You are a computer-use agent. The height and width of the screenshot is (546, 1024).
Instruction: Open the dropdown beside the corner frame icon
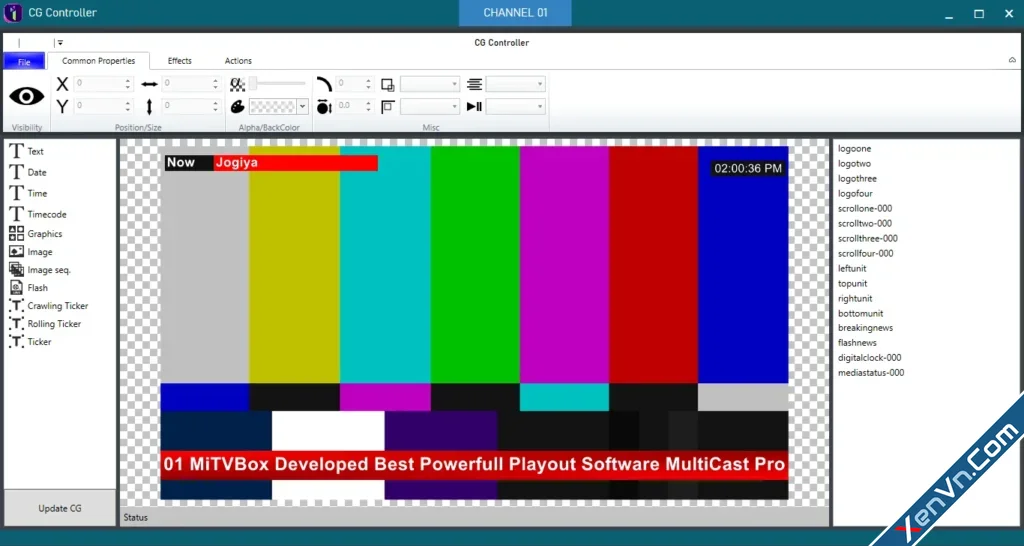coord(430,106)
